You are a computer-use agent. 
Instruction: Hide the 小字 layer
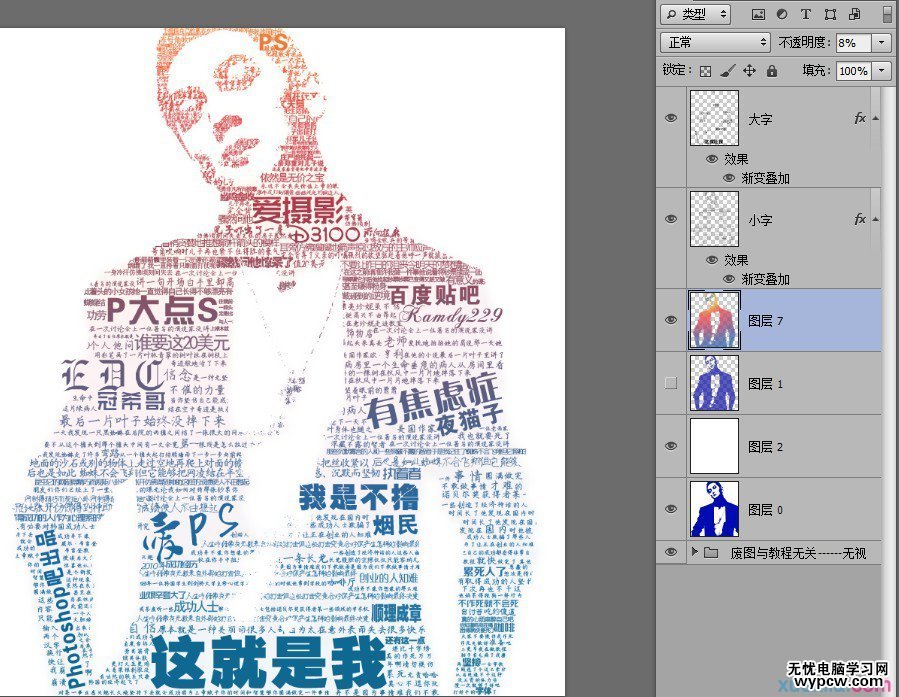(x=671, y=219)
